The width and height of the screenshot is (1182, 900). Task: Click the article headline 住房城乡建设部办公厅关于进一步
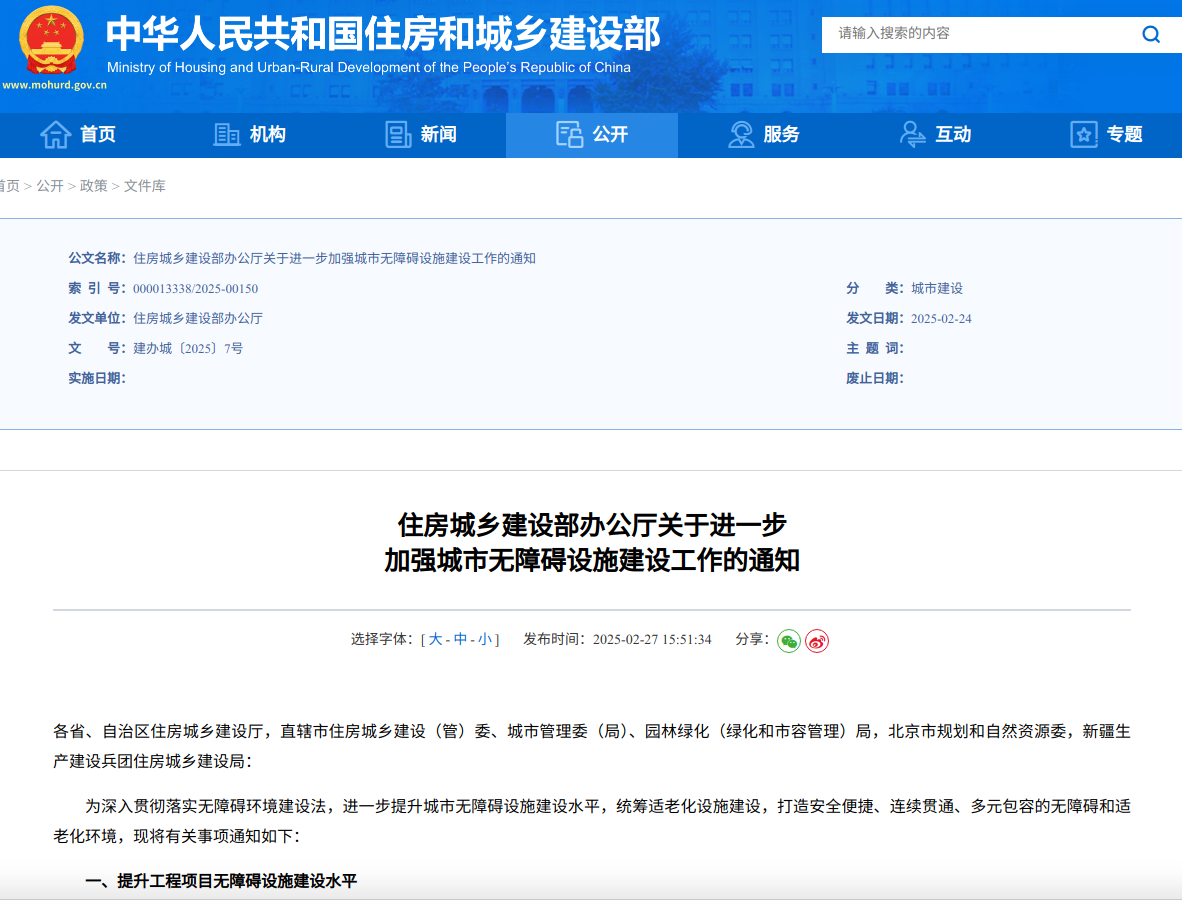[x=592, y=525]
